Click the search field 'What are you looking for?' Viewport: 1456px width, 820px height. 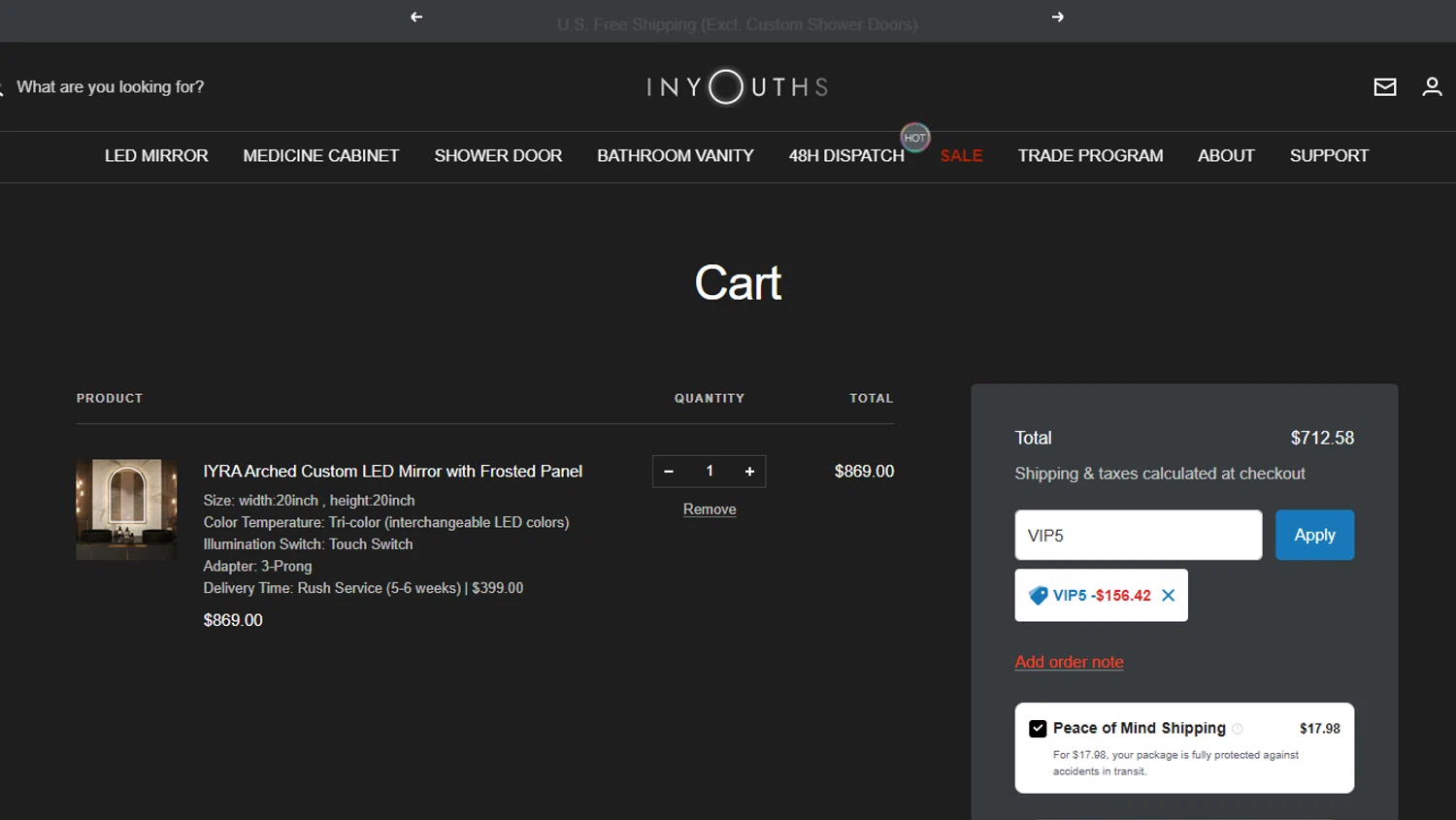[110, 87]
